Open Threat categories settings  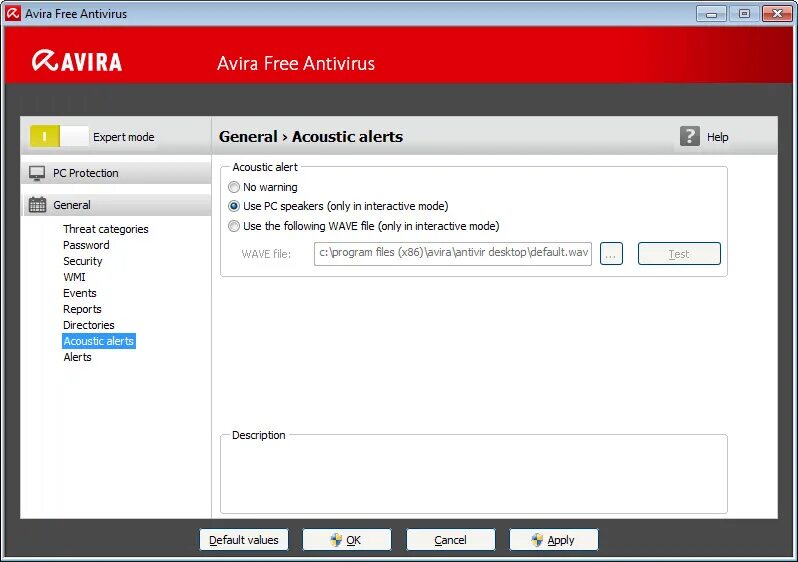point(106,229)
